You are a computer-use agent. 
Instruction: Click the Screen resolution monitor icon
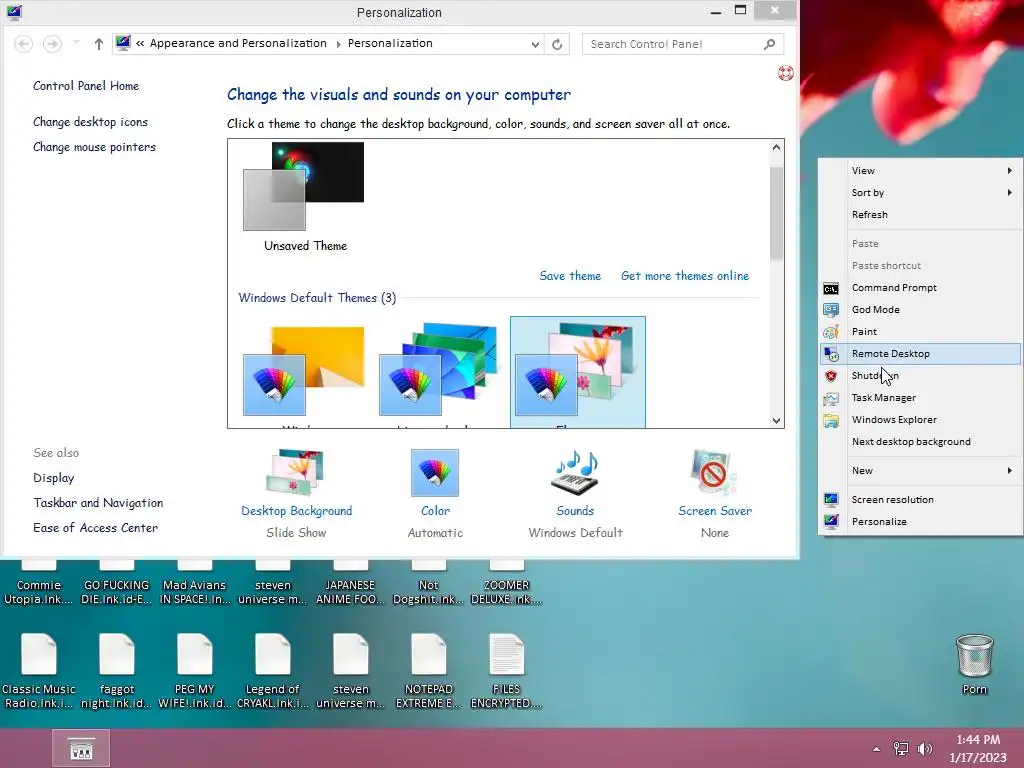(x=831, y=500)
